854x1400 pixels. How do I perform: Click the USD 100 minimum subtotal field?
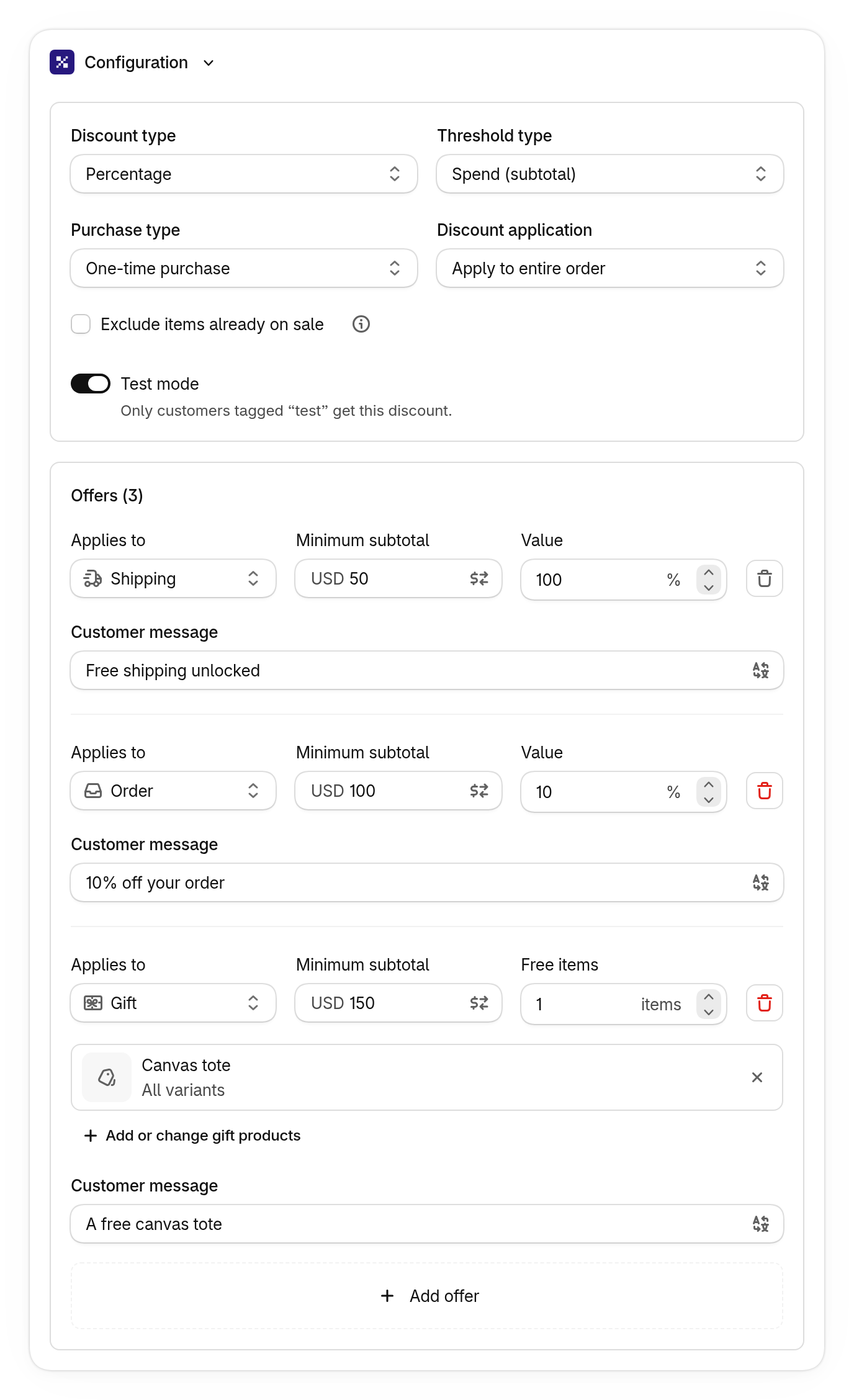coord(398,791)
